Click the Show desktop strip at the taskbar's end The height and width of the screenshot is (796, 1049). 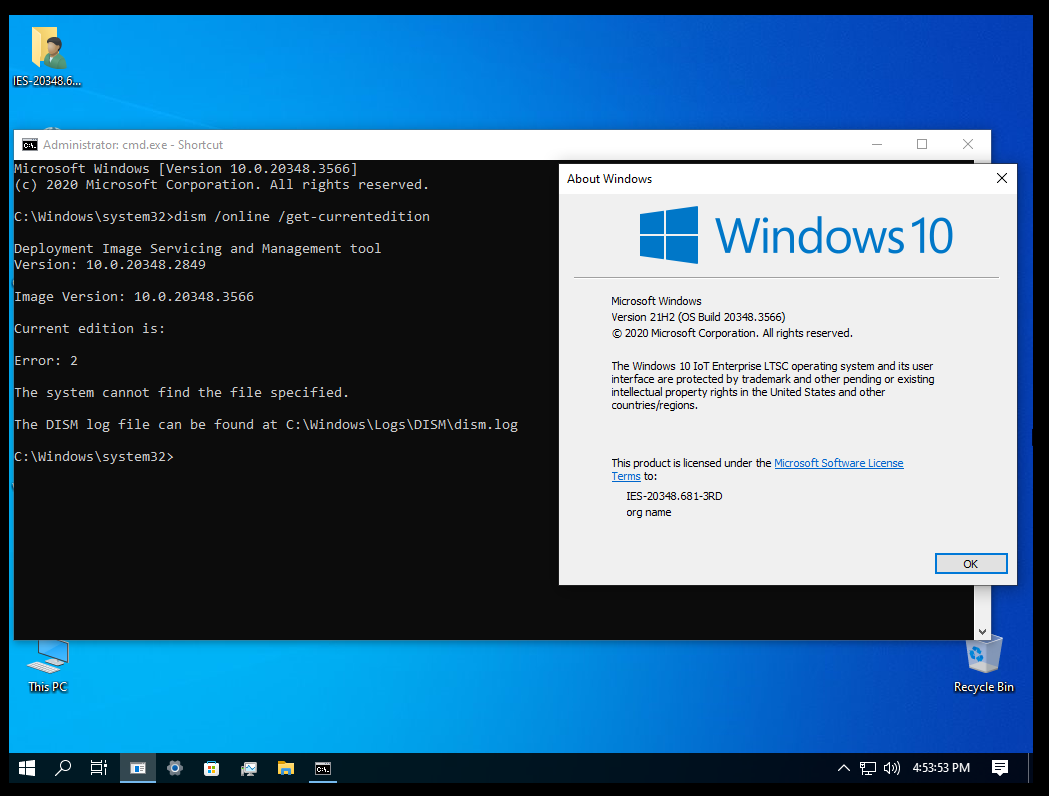pyautogui.click(x=1030, y=768)
